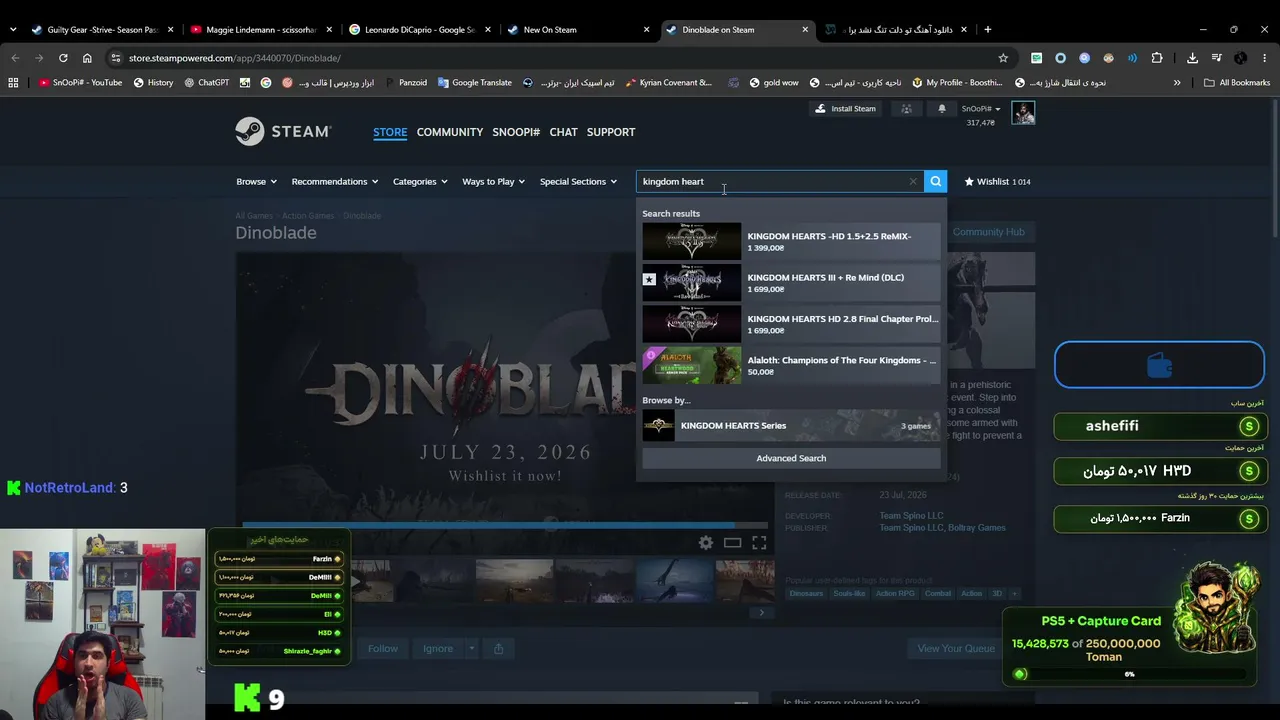Image resolution: width=1280 pixels, height=720 pixels.
Task: Select Alaloth: Champions of The Four Kingdoms result
Action: click(x=791, y=365)
